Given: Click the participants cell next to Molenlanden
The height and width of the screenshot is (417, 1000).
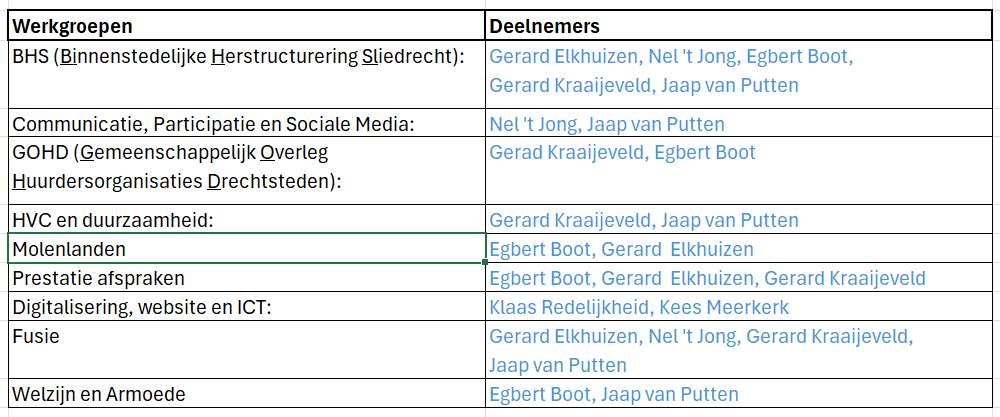Looking at the screenshot, I should 740,249.
